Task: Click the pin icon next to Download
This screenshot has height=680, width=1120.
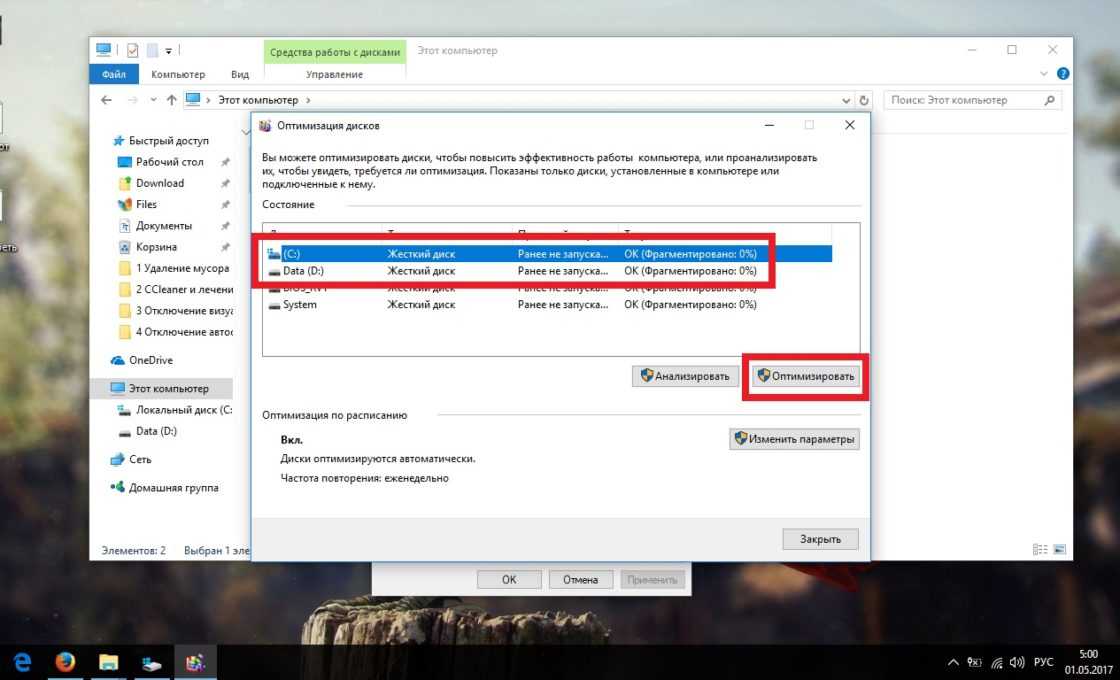Action: (225, 184)
